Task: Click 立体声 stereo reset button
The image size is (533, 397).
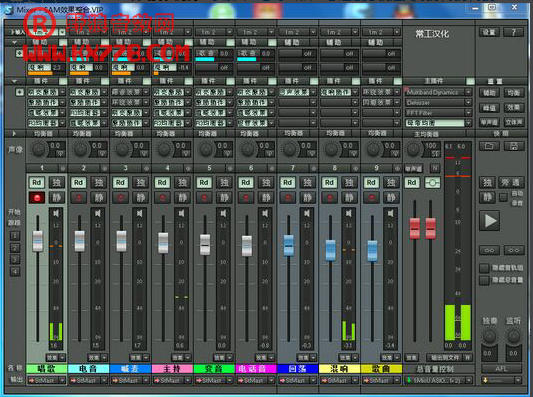Action: (514, 122)
